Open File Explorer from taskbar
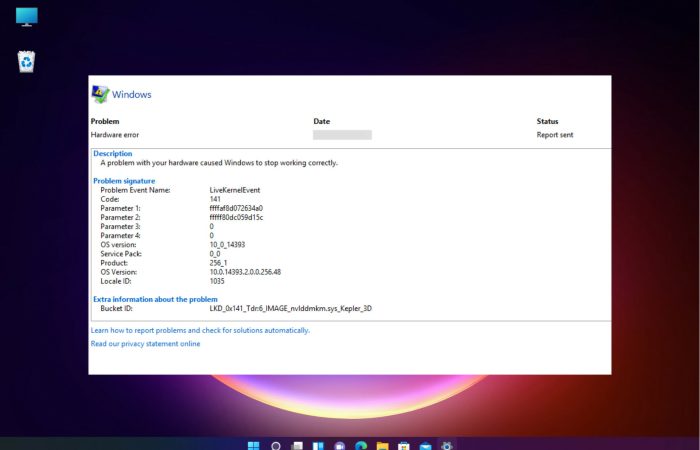 tap(383, 446)
